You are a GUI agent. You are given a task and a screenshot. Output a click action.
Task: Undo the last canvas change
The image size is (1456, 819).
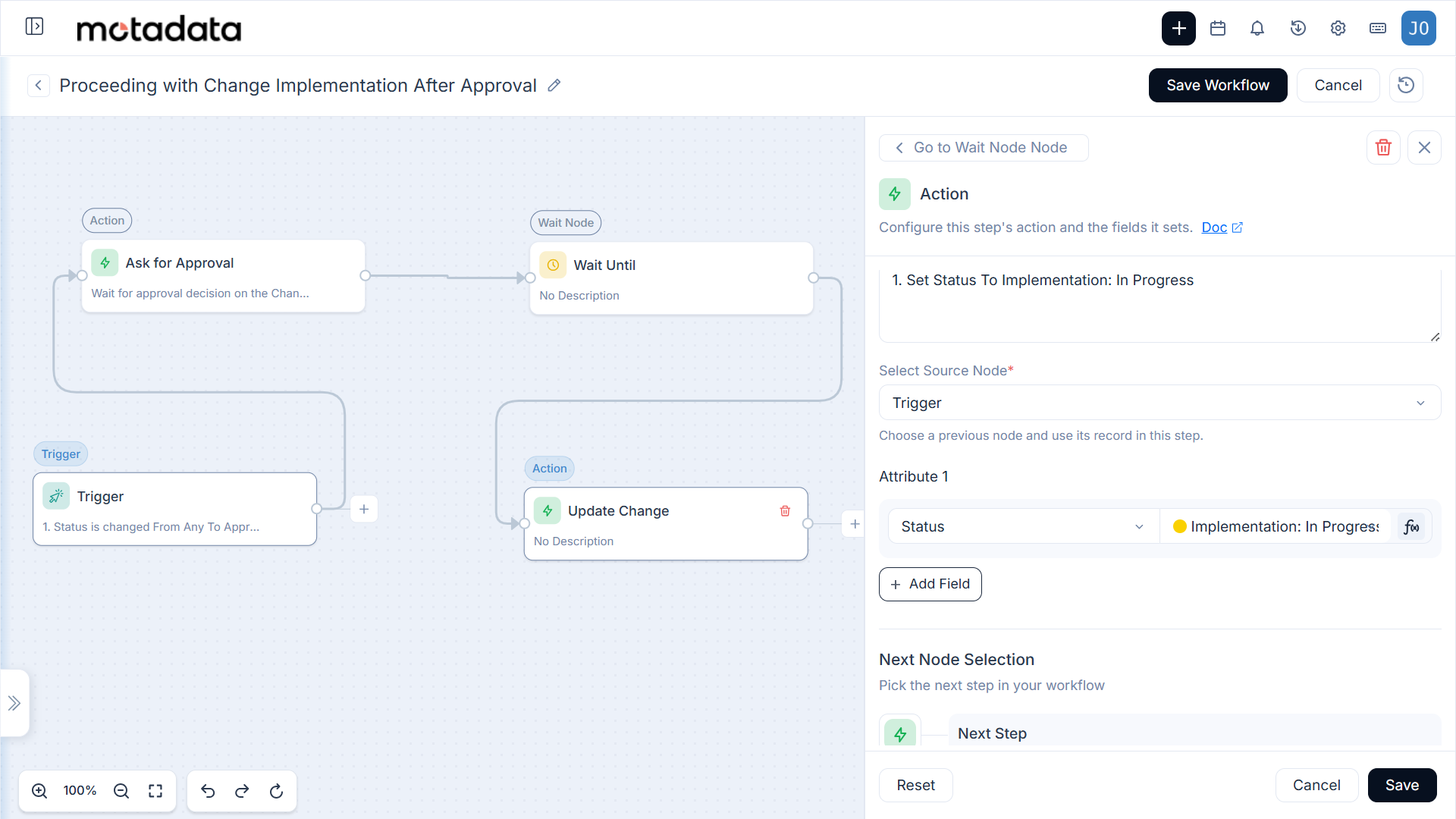(x=208, y=791)
